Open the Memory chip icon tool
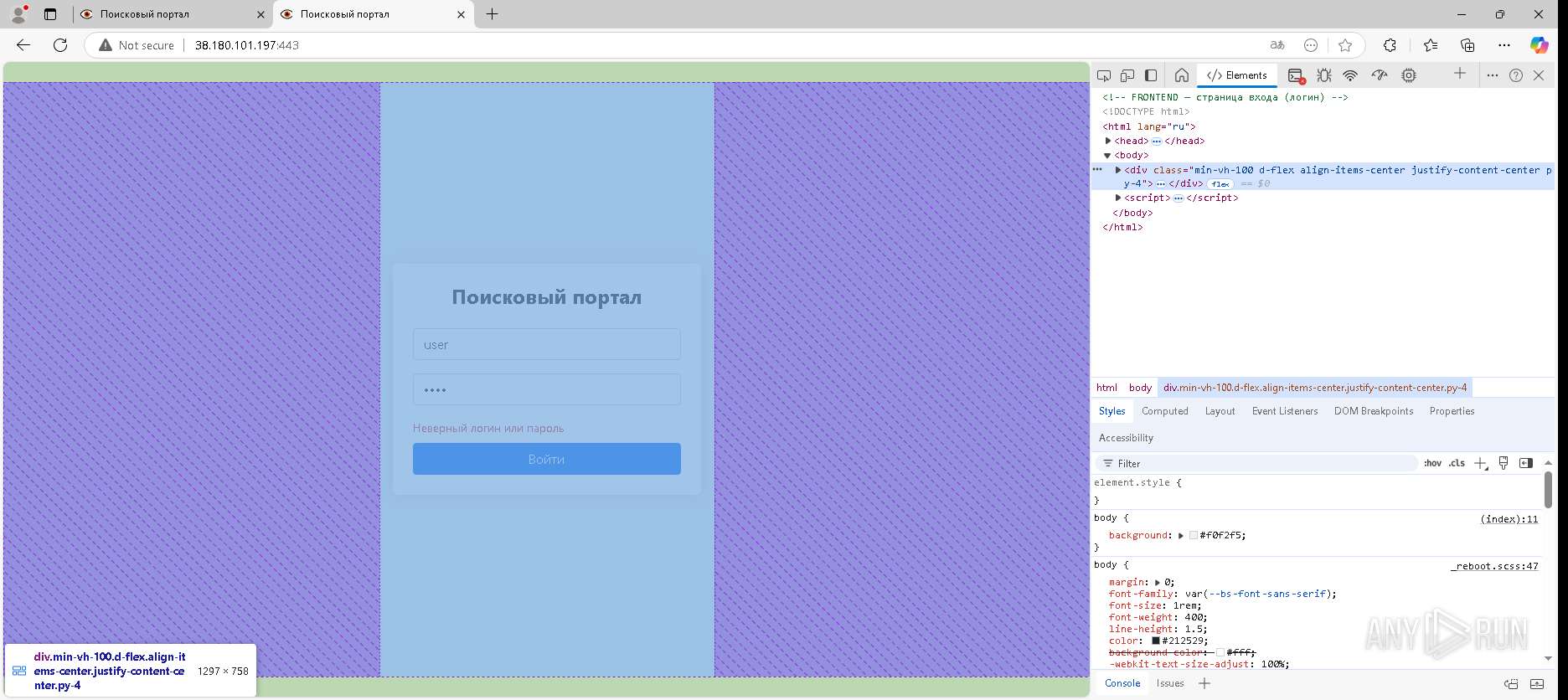Image resolution: width=1568 pixels, height=700 pixels. (1409, 75)
